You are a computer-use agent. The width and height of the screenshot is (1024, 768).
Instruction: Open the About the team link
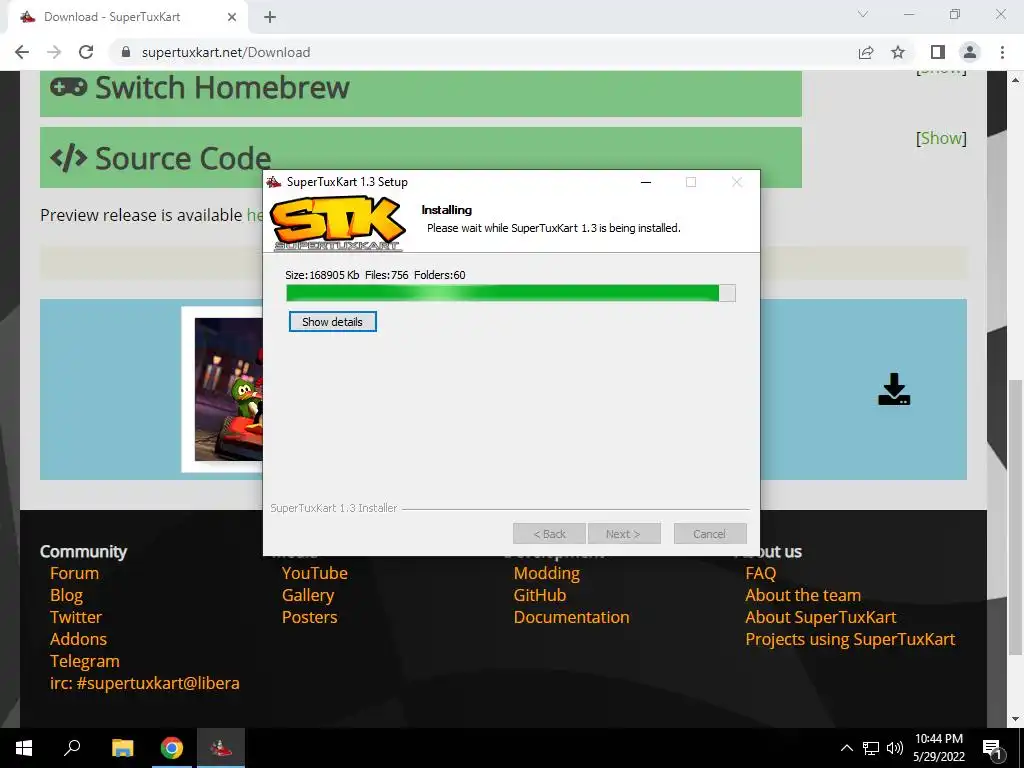click(x=803, y=596)
